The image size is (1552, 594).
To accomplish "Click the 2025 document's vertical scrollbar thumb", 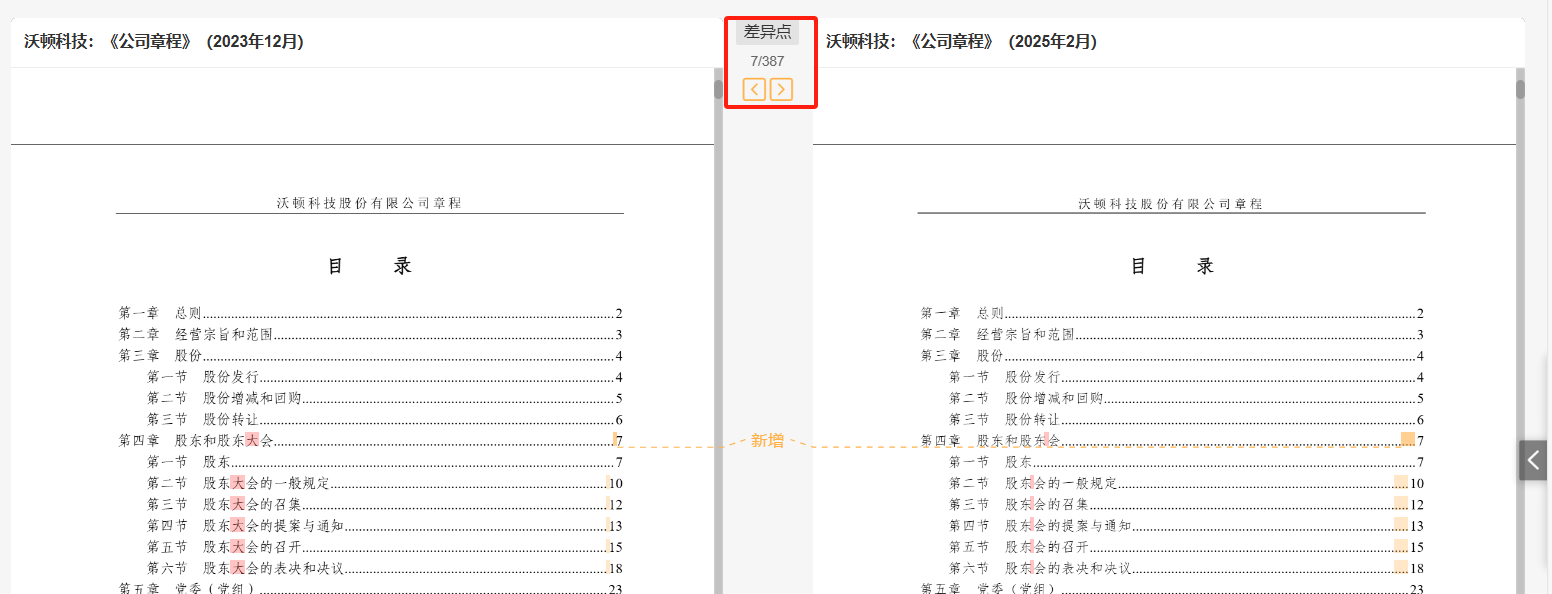I will point(1520,89).
